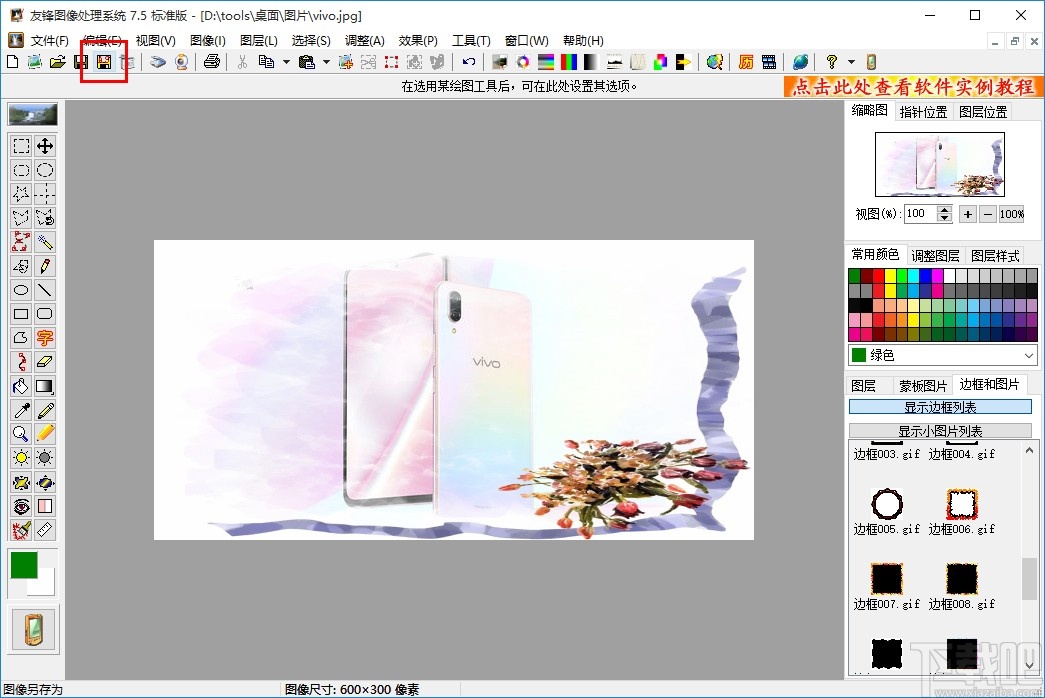This screenshot has width=1045, height=698.
Task: Expand the help dropdown arrow beside question mark
Action: click(851, 62)
